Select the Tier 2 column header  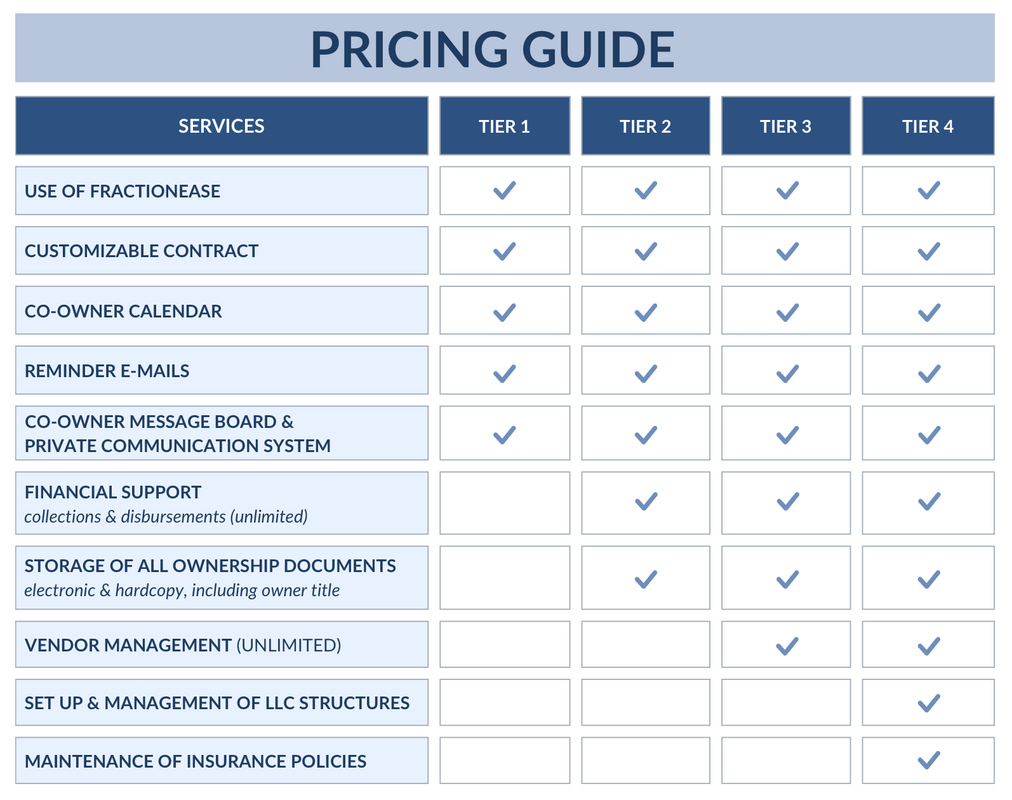[x=645, y=126]
